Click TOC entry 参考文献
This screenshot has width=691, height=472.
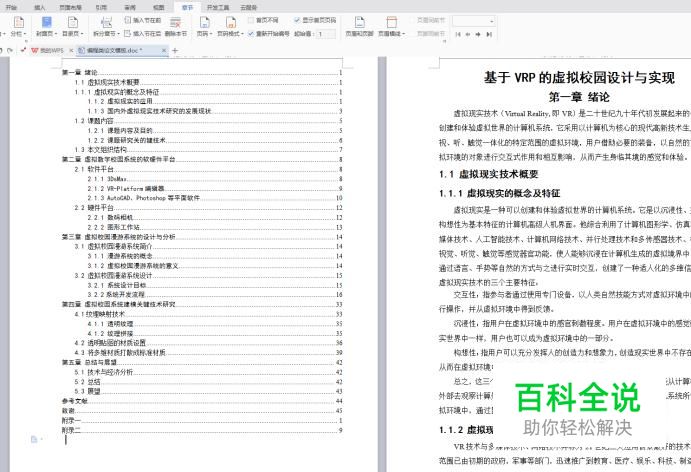201,401
